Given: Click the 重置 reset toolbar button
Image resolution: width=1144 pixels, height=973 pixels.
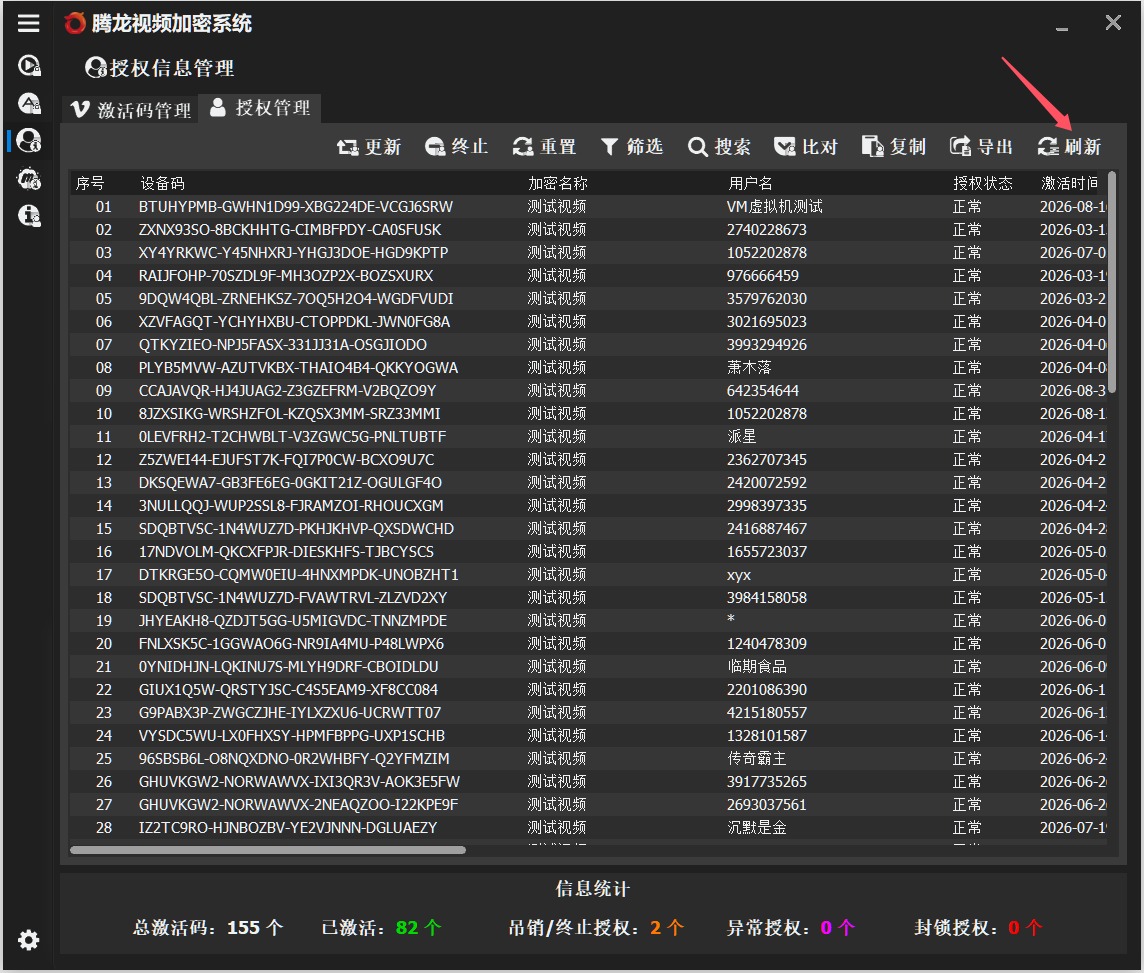Looking at the screenshot, I should [544, 147].
